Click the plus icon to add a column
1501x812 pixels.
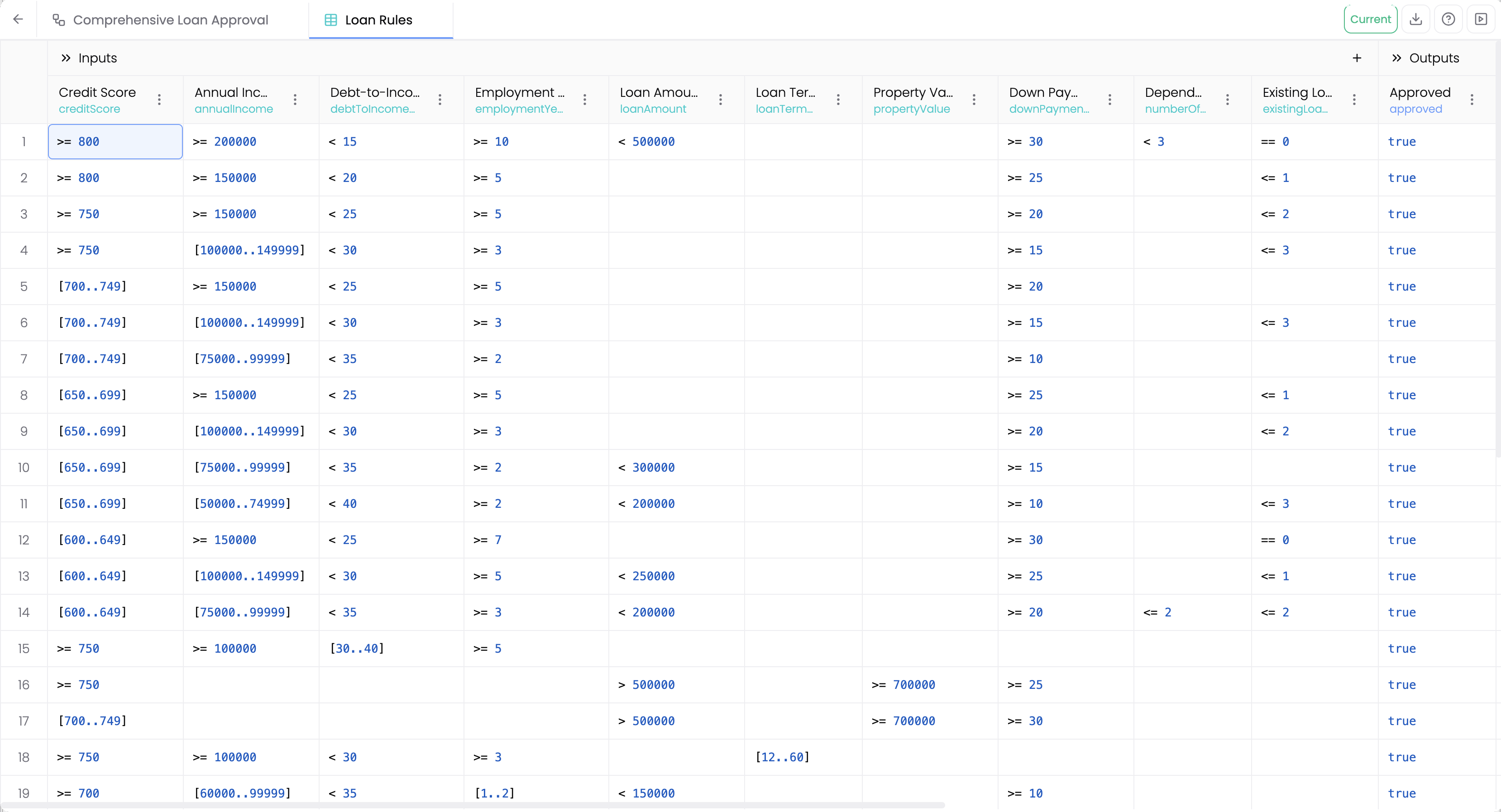tap(1358, 57)
